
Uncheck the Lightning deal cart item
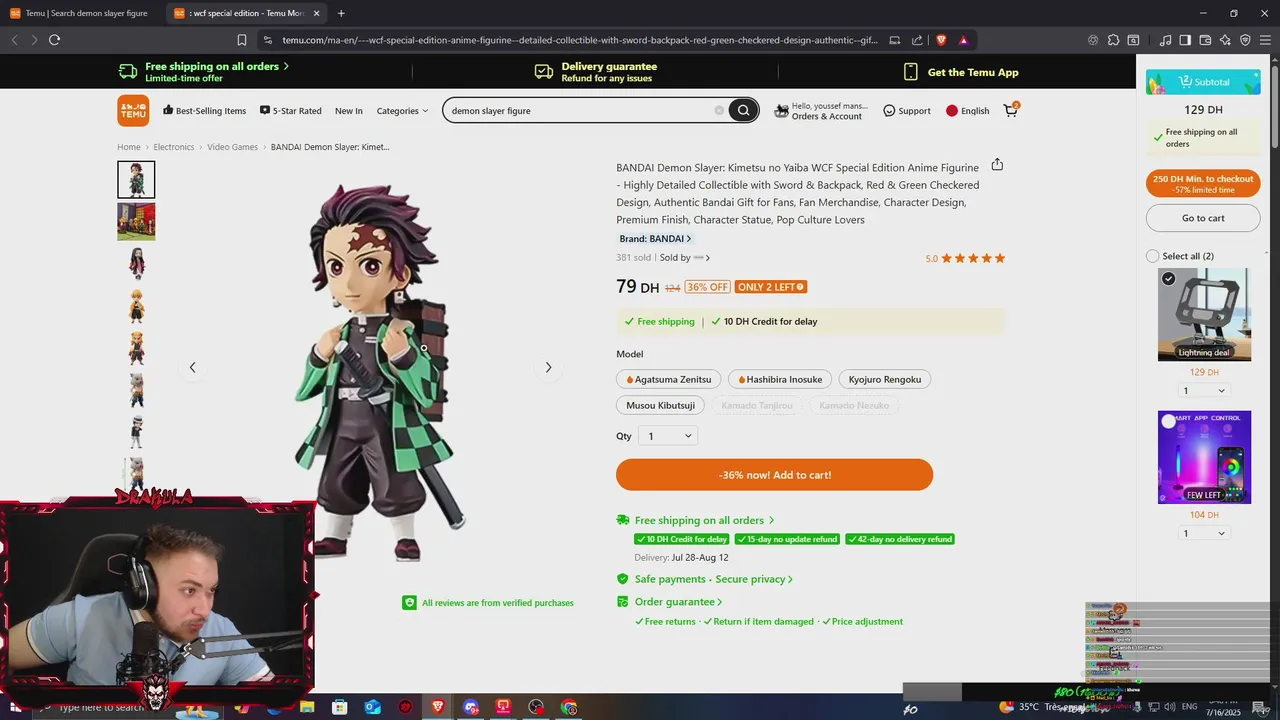tap(1168, 278)
